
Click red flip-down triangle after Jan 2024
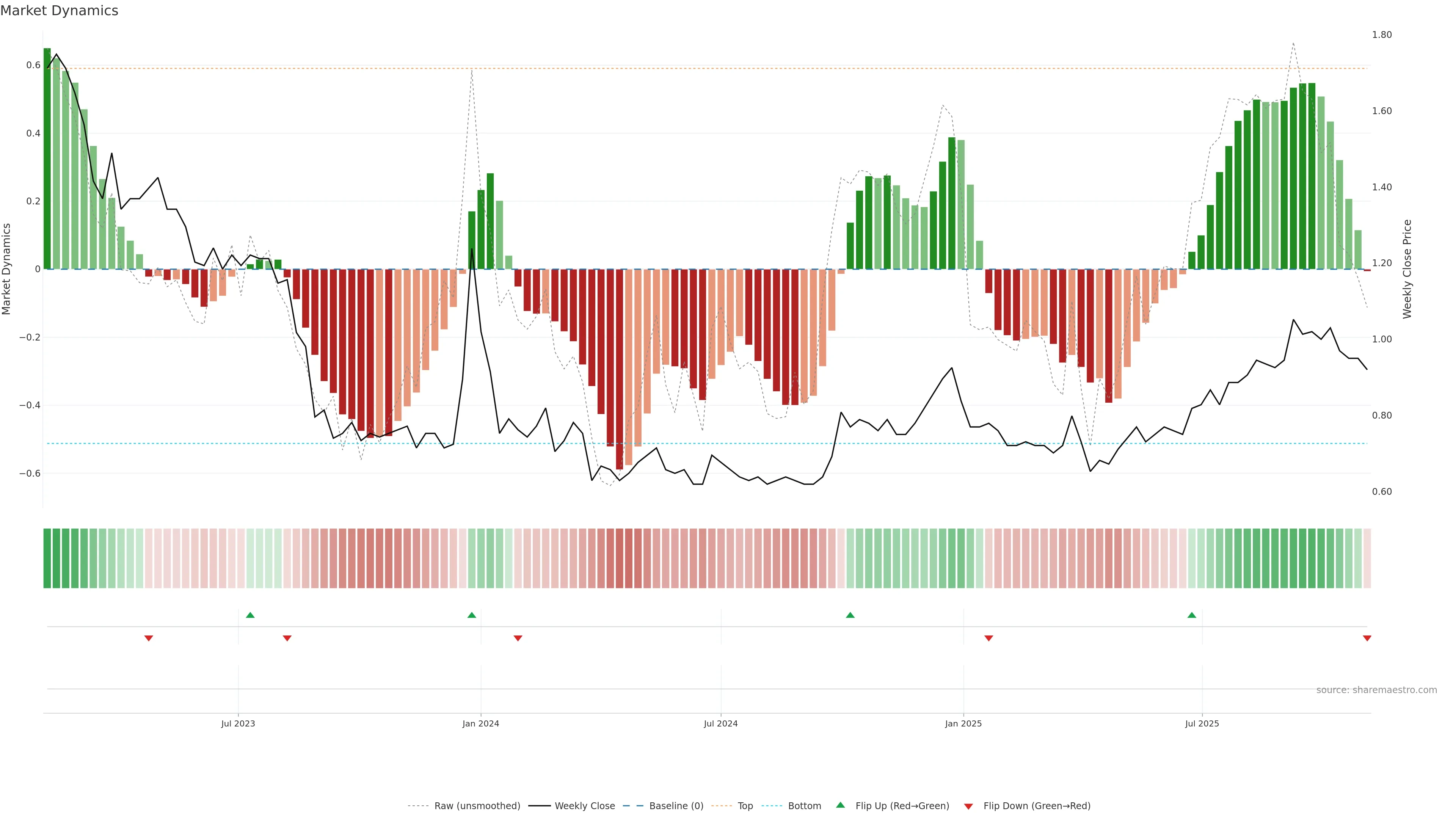pos(518,638)
